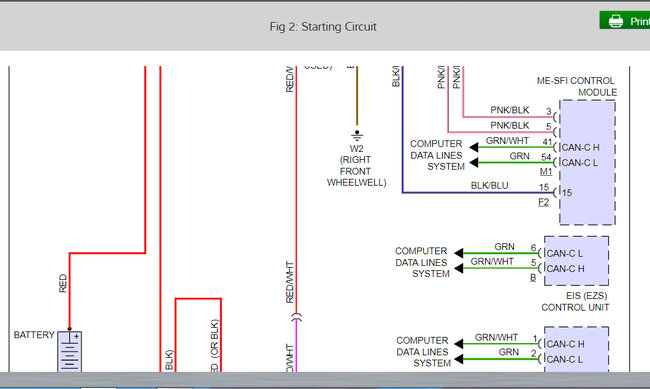The height and width of the screenshot is (389, 650).
Task: Click 'COMPUTER DATA LINES SYSTEM' beside pins 1/2
Action: click(423, 352)
